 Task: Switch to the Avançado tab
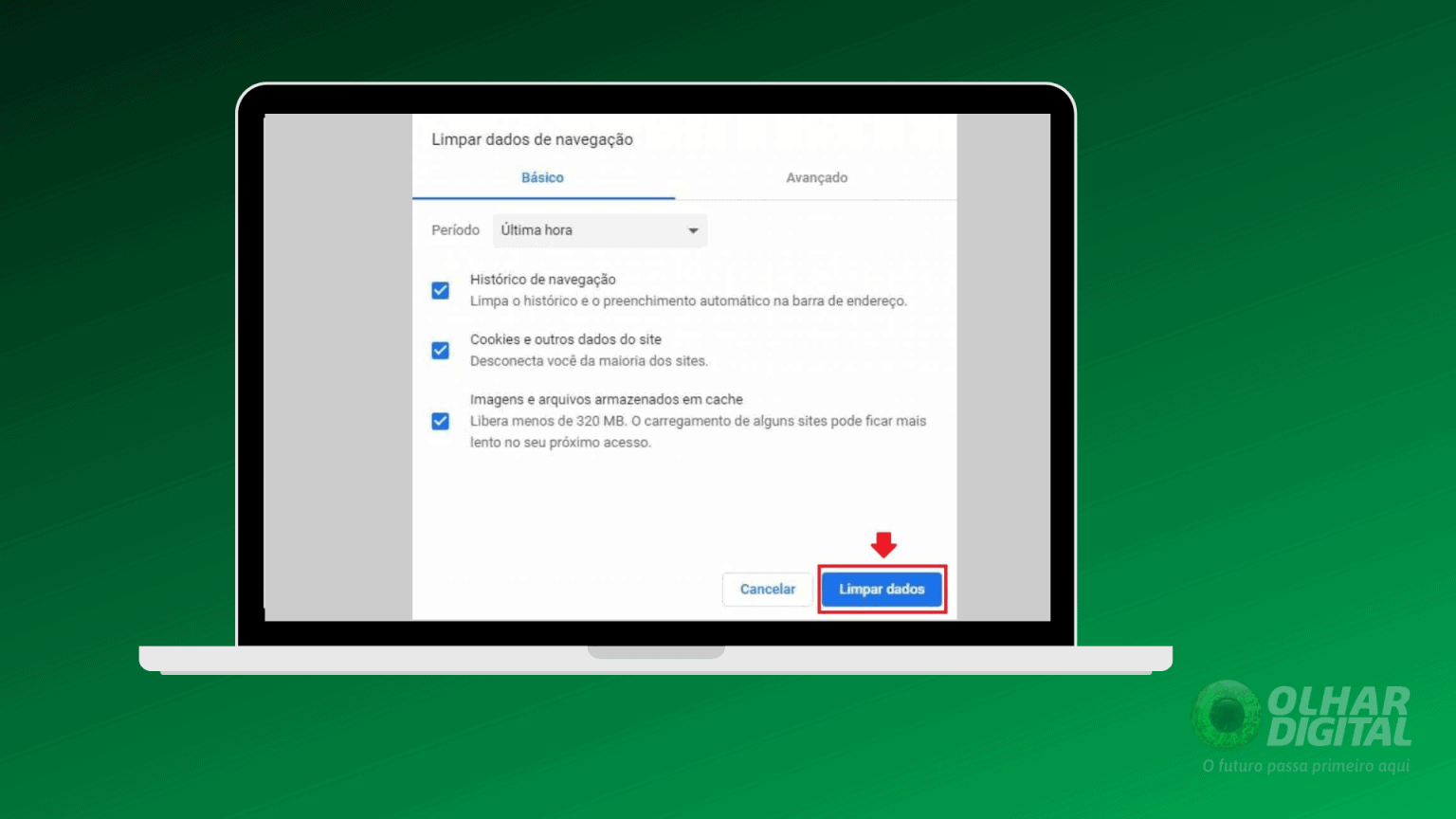pos(816,177)
